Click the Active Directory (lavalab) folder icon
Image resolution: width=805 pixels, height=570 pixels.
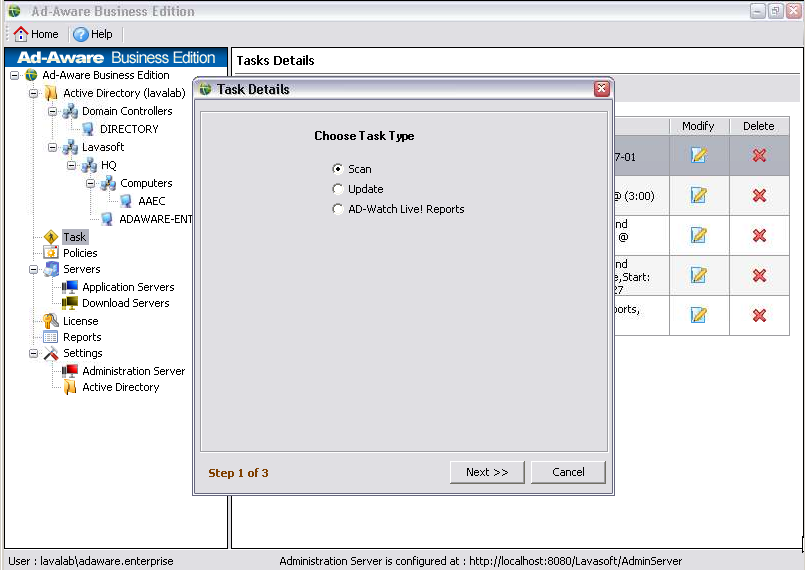click(51, 93)
